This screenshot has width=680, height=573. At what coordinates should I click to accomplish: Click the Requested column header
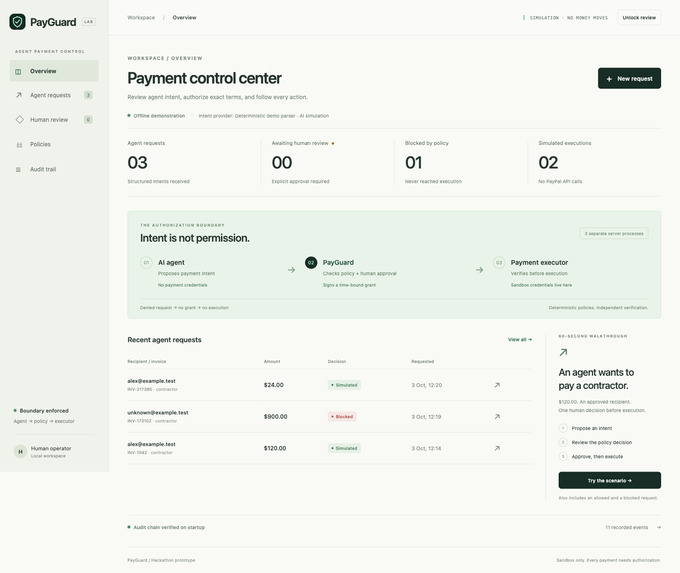(422, 361)
